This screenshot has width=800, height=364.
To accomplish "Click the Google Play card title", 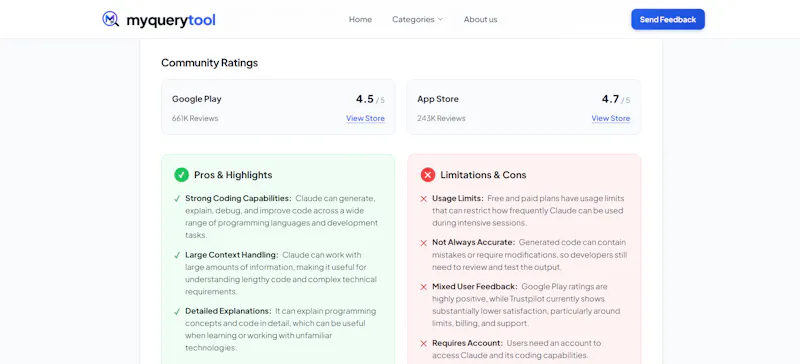I will (x=196, y=99).
